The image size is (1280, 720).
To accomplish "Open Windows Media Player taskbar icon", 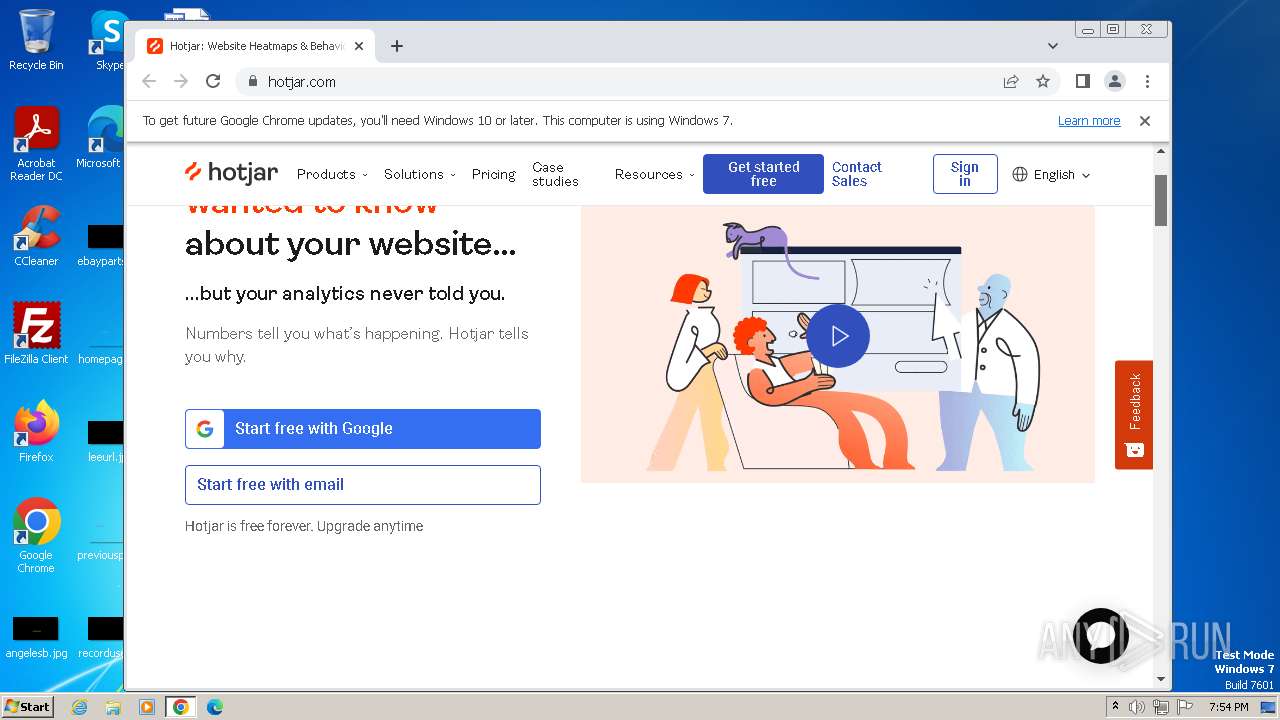I will [x=147, y=707].
